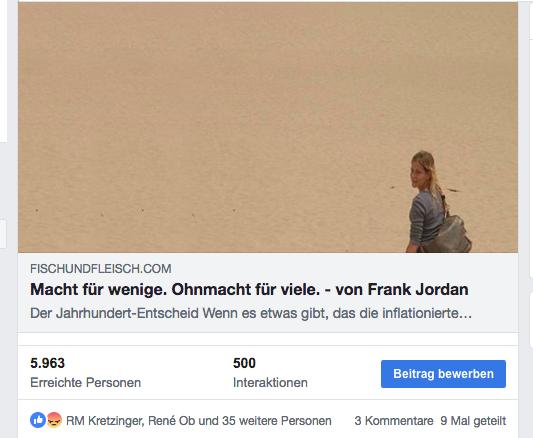The height and width of the screenshot is (438, 533).
Task: Open the FISCHUNDFLEISCH.COM source link
Action: [101, 269]
